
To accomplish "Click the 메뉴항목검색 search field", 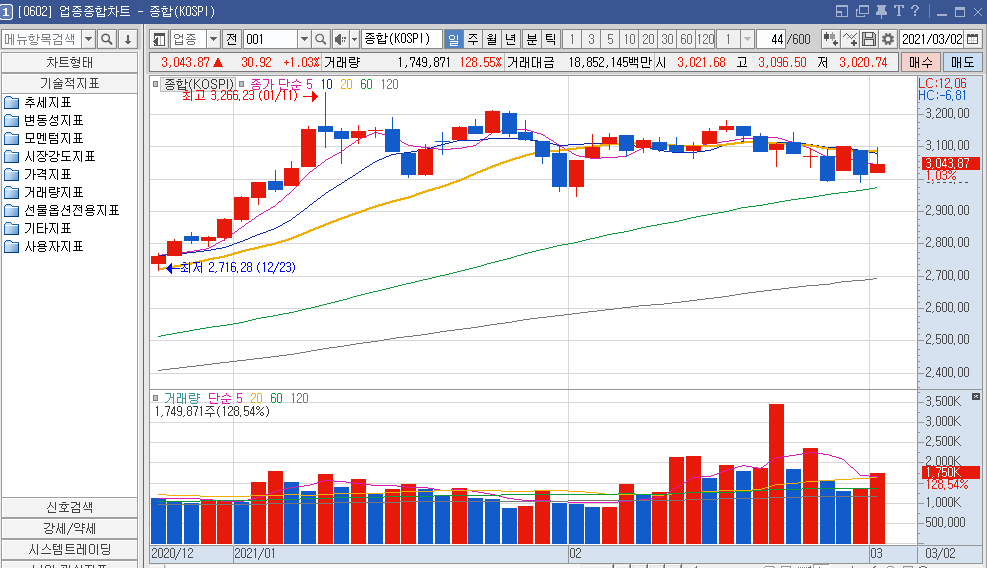I will [41, 39].
